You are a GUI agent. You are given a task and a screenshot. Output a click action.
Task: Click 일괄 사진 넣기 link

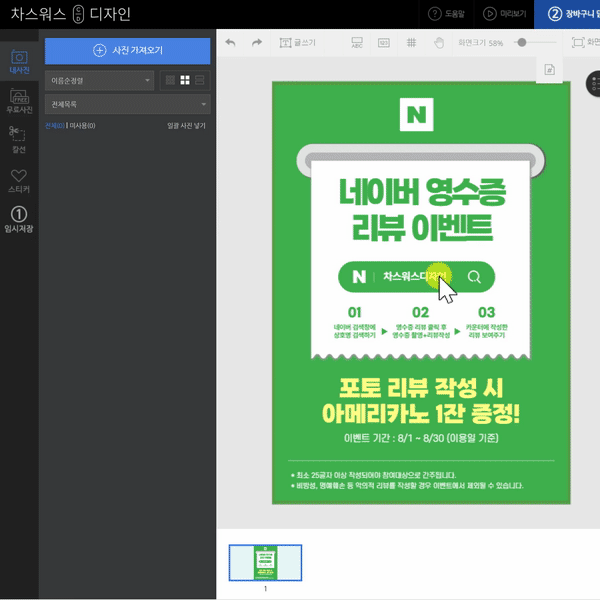click(x=186, y=126)
